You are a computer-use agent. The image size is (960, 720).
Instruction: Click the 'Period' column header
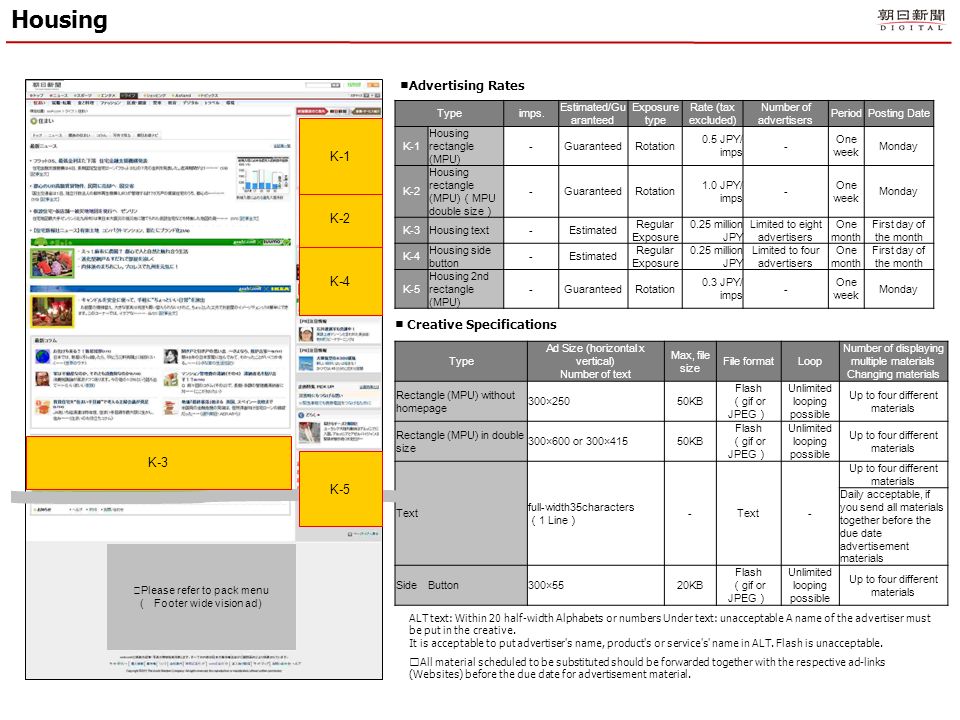point(846,113)
